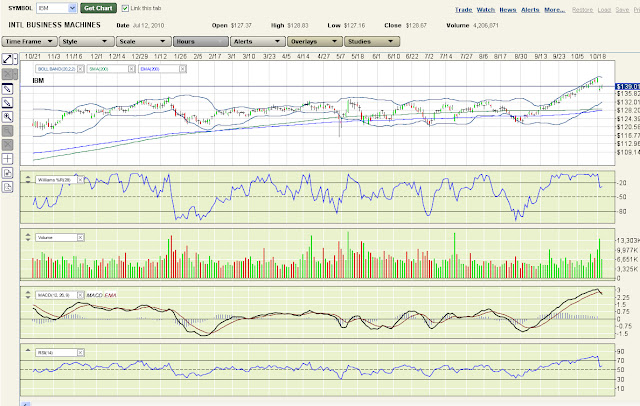This screenshot has height=406, width=640.
Task: Click inside the SYMBOL input field
Action: point(52,8)
